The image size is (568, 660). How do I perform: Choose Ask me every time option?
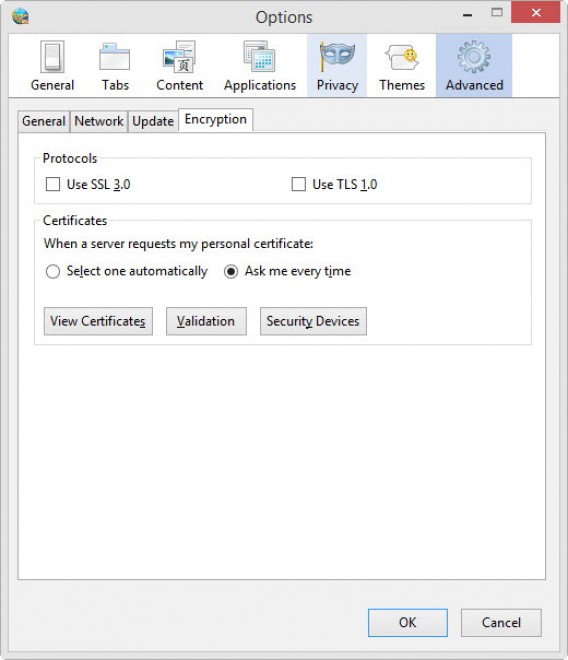[231, 271]
